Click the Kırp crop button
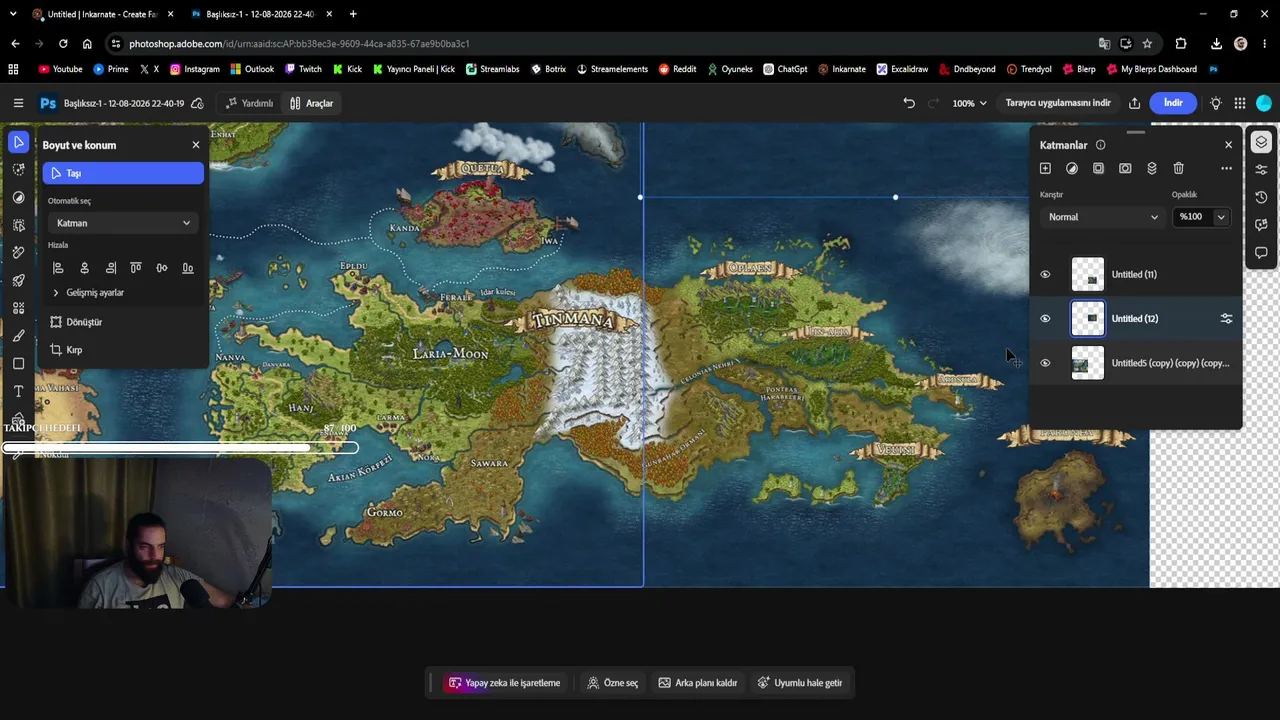Screen dimensions: 1280x720 coord(66,350)
